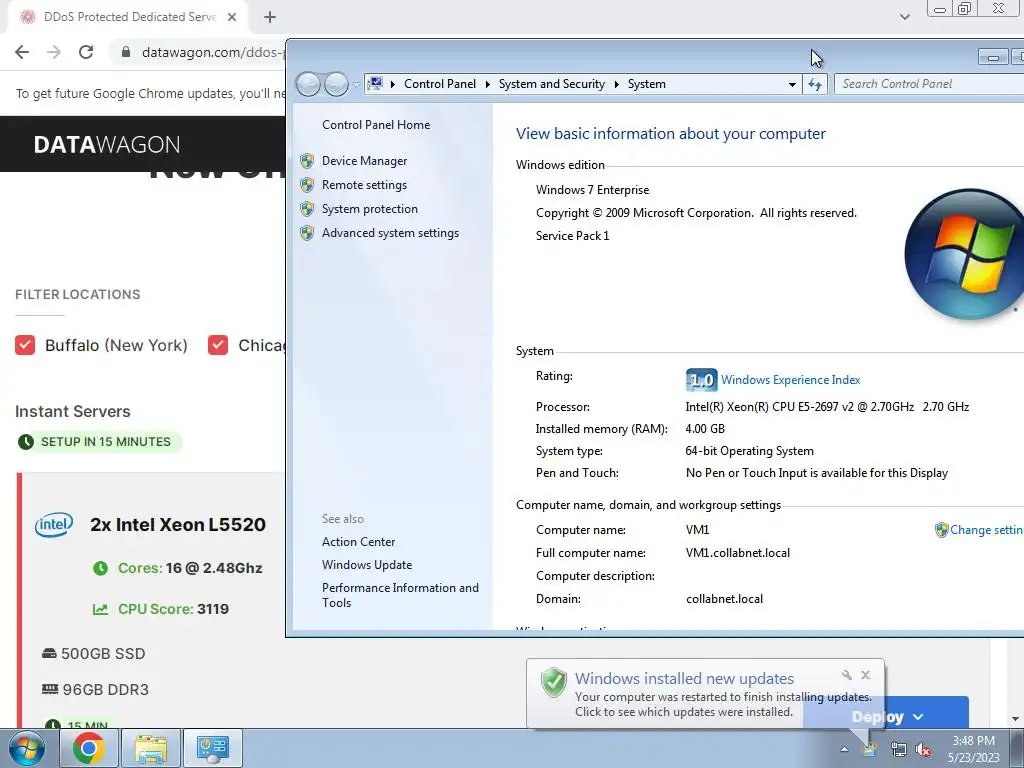Expand the arrow after System and Security breadcrumb

(x=616, y=84)
